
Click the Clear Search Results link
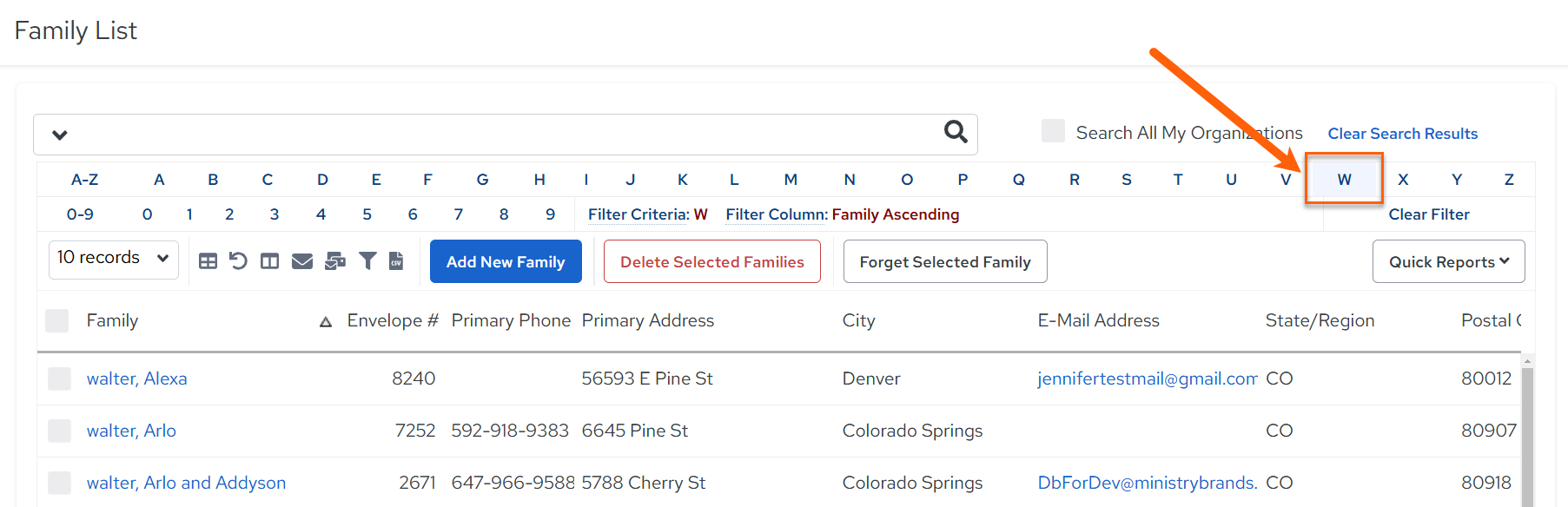coord(1402,134)
